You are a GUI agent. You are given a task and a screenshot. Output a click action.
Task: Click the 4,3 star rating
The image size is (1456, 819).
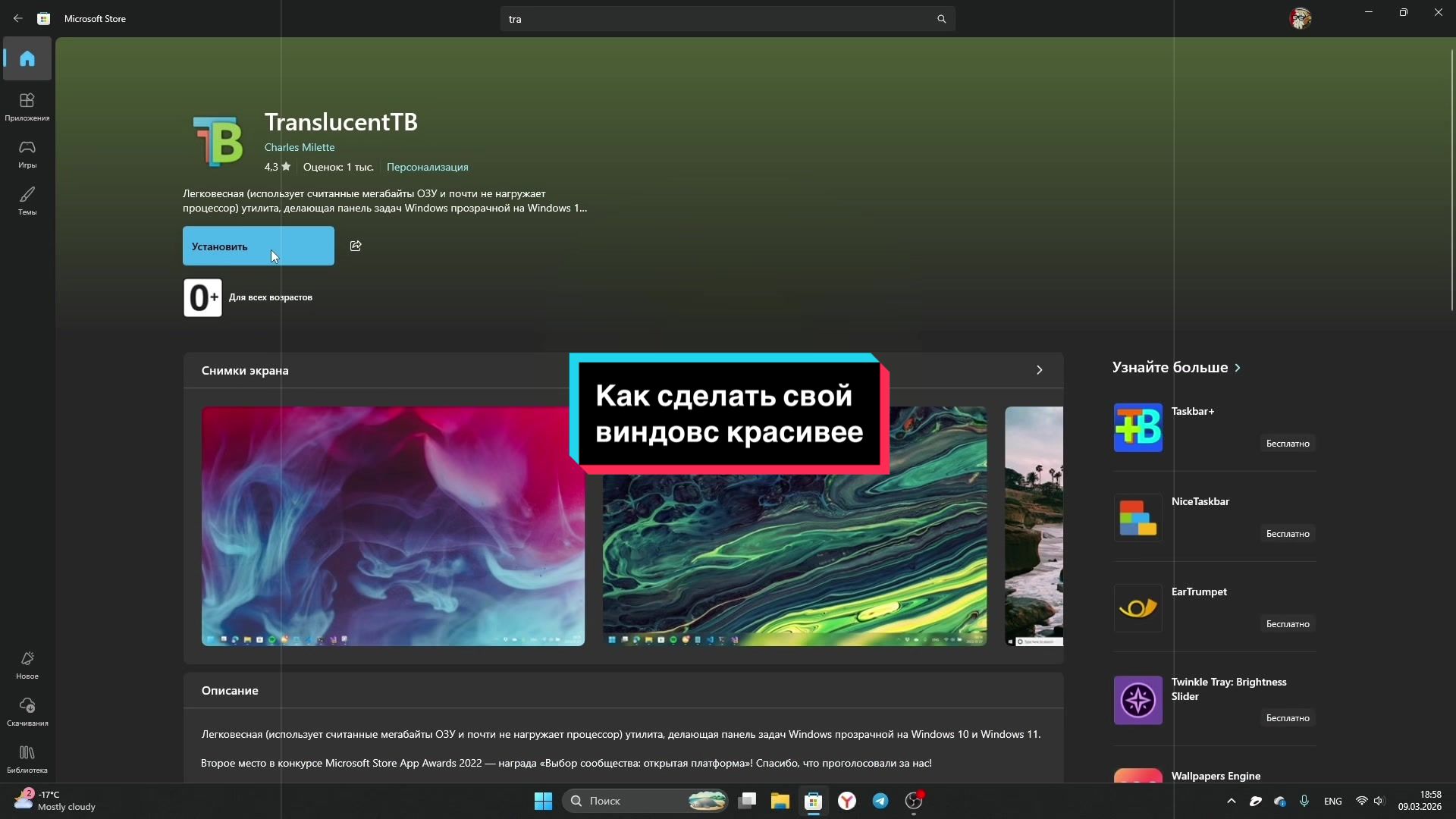[277, 167]
